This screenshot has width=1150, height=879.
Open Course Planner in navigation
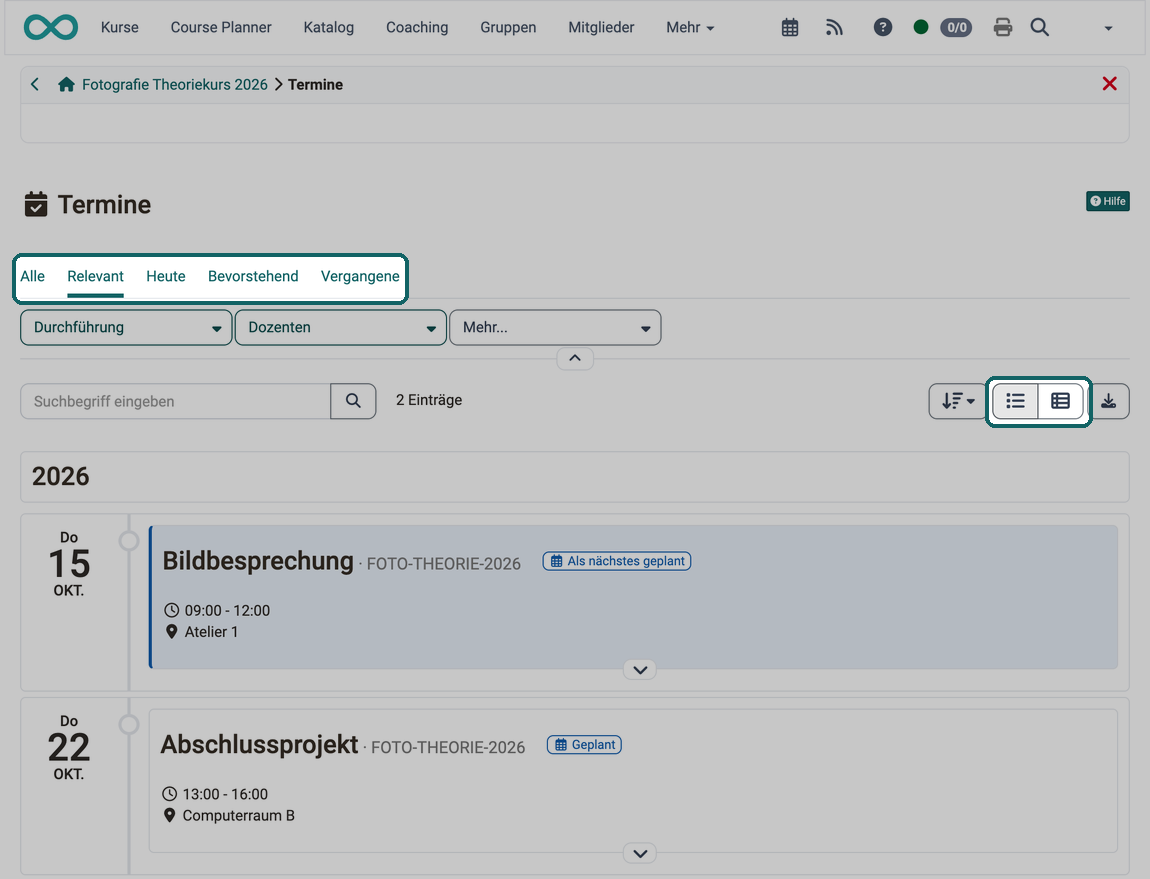(x=221, y=27)
